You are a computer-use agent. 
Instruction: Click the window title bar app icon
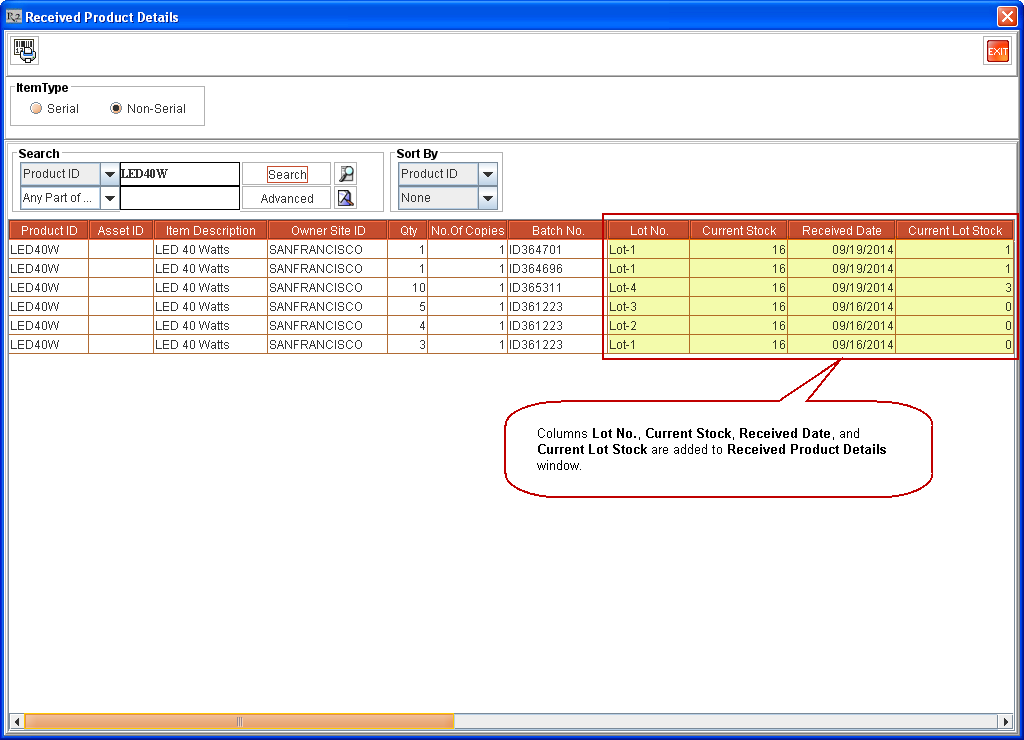(x=14, y=17)
